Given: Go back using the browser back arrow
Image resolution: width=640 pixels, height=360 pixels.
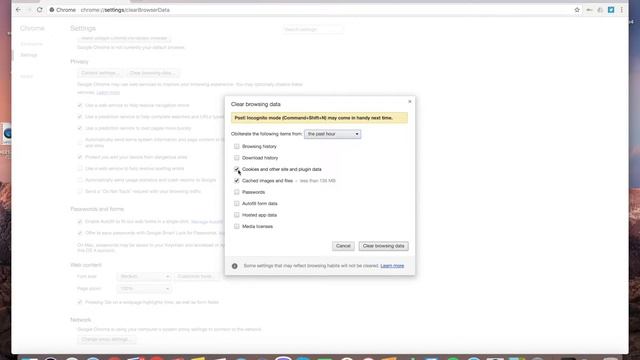Looking at the screenshot, I should [x=18, y=10].
